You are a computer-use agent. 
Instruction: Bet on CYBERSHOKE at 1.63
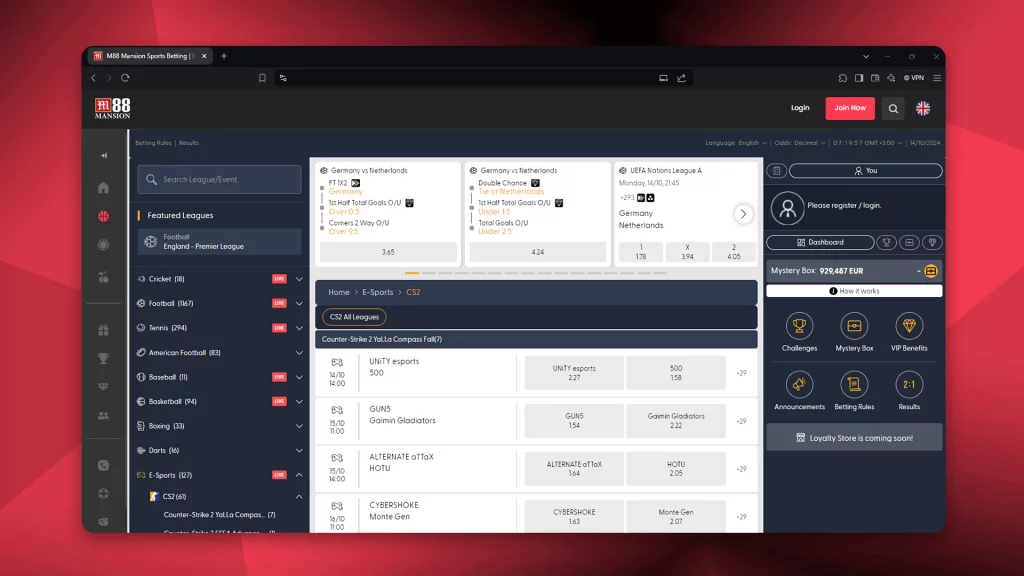tap(574, 517)
